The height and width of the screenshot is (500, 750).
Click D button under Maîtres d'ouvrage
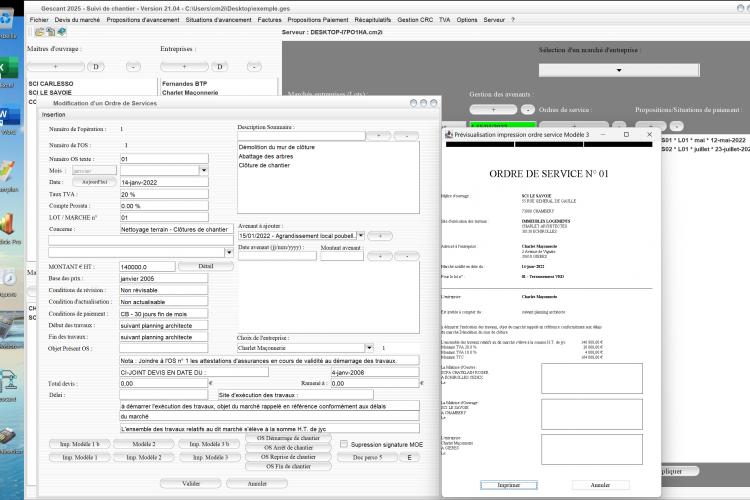[x=96, y=67]
